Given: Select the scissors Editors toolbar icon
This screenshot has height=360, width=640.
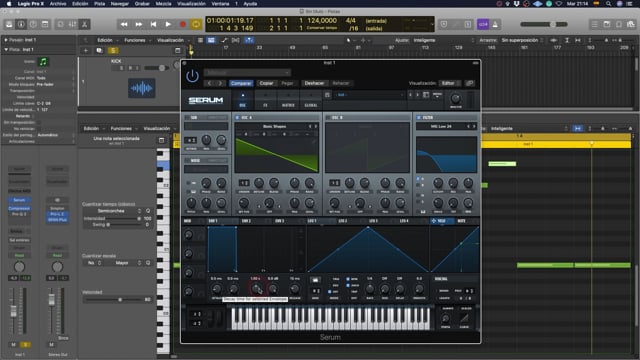Looking at the screenshot, I should 84,24.
